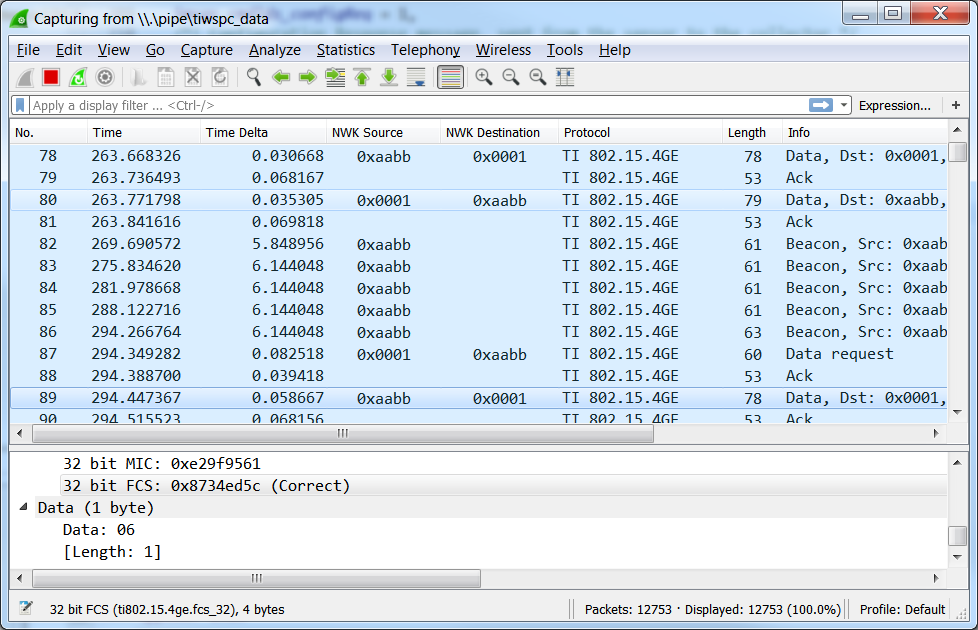
Task: Sort by Time Delta column header
Action: point(263,133)
